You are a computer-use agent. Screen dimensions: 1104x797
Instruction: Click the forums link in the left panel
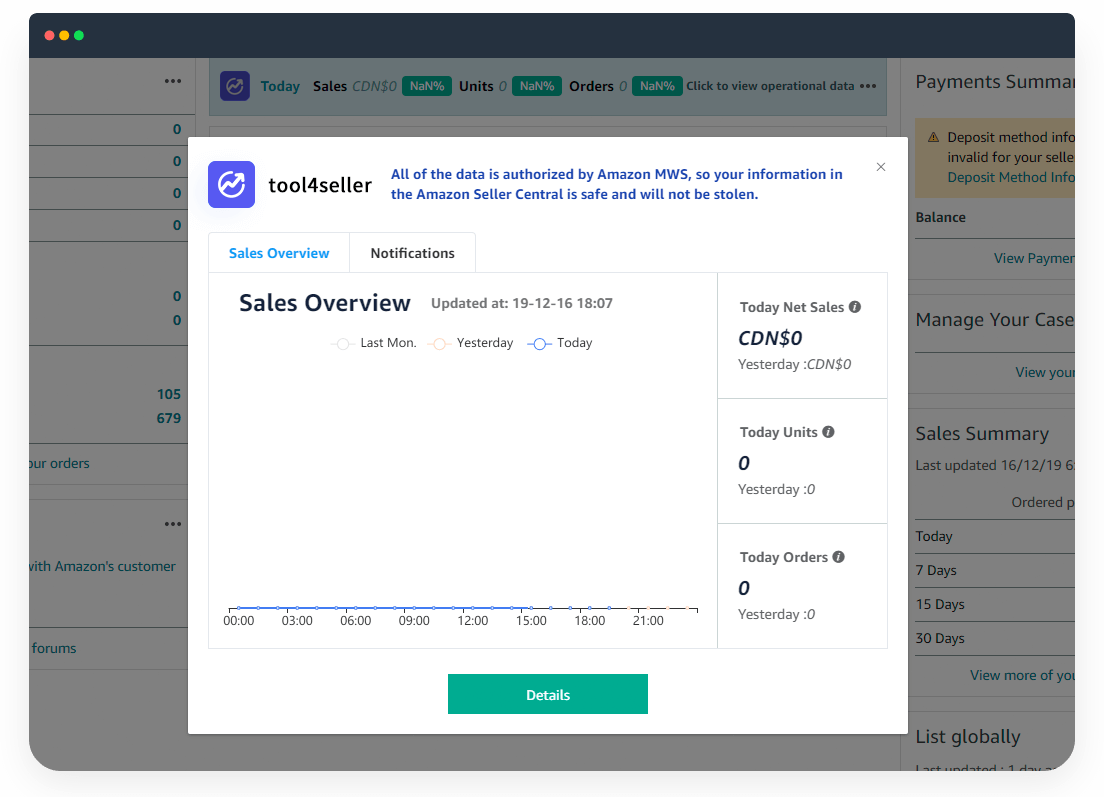click(54, 648)
